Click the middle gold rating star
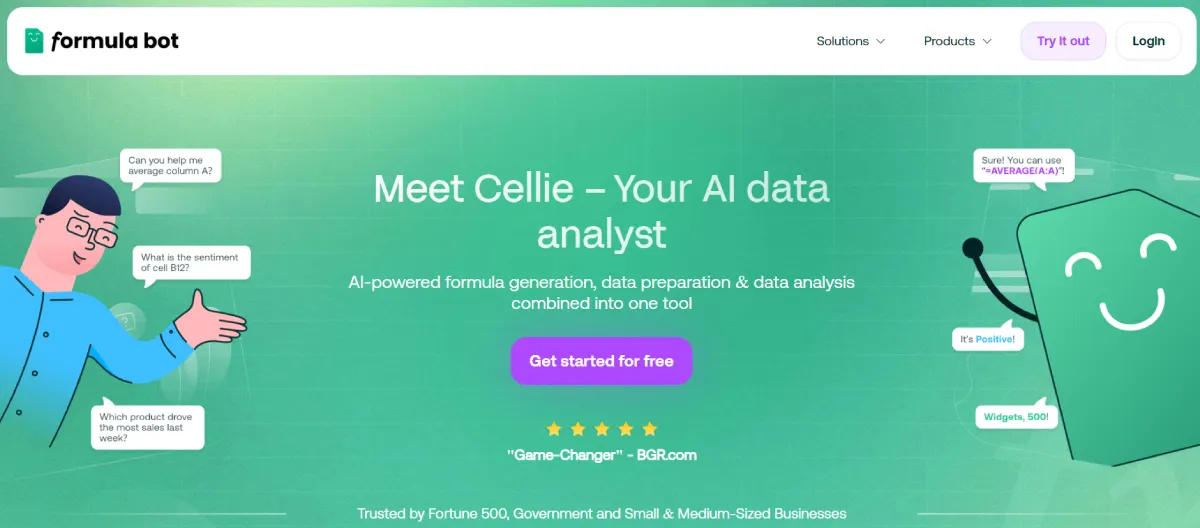Image resolution: width=1200 pixels, height=528 pixels. (602, 429)
